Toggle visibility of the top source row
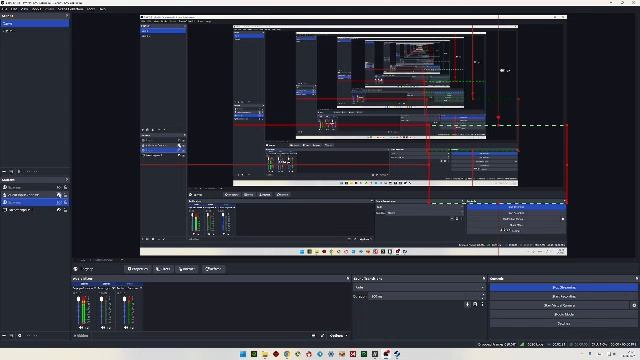 59,187
